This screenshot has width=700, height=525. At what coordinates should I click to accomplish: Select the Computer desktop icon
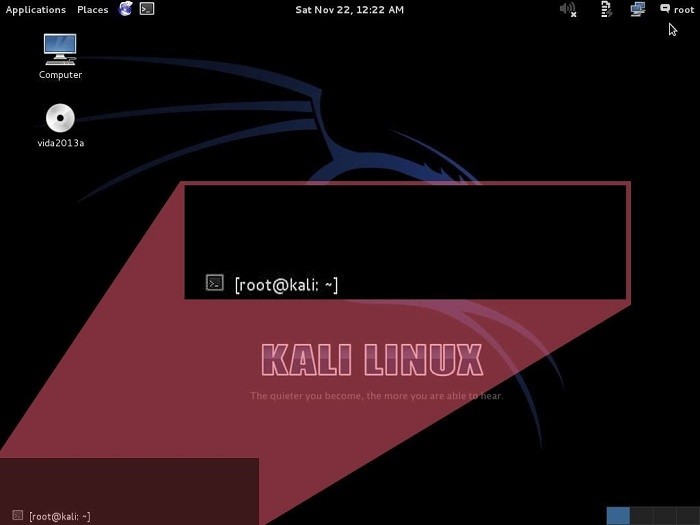(60, 57)
